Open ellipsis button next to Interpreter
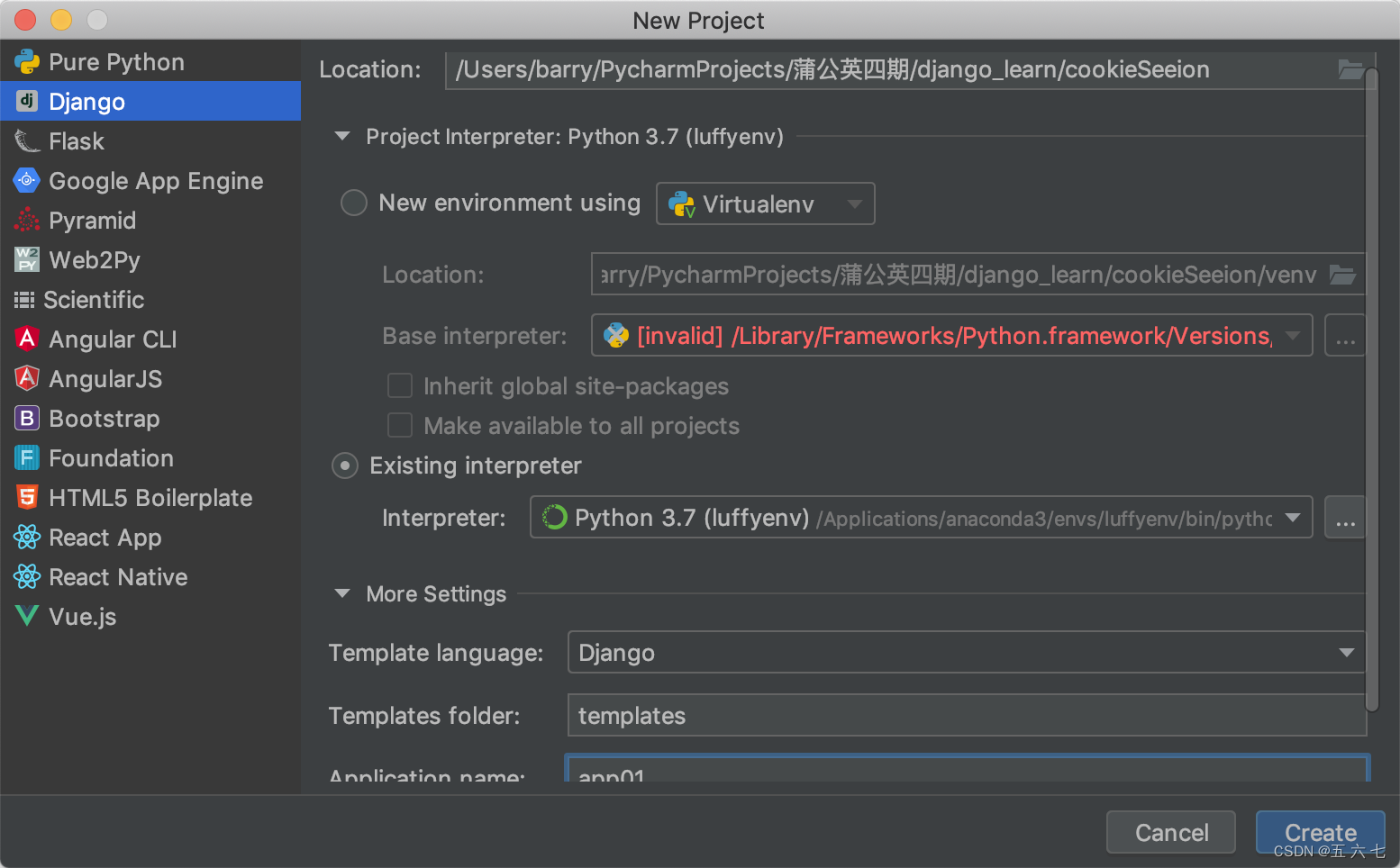Screen dimensions: 1400x868 (1345, 518)
